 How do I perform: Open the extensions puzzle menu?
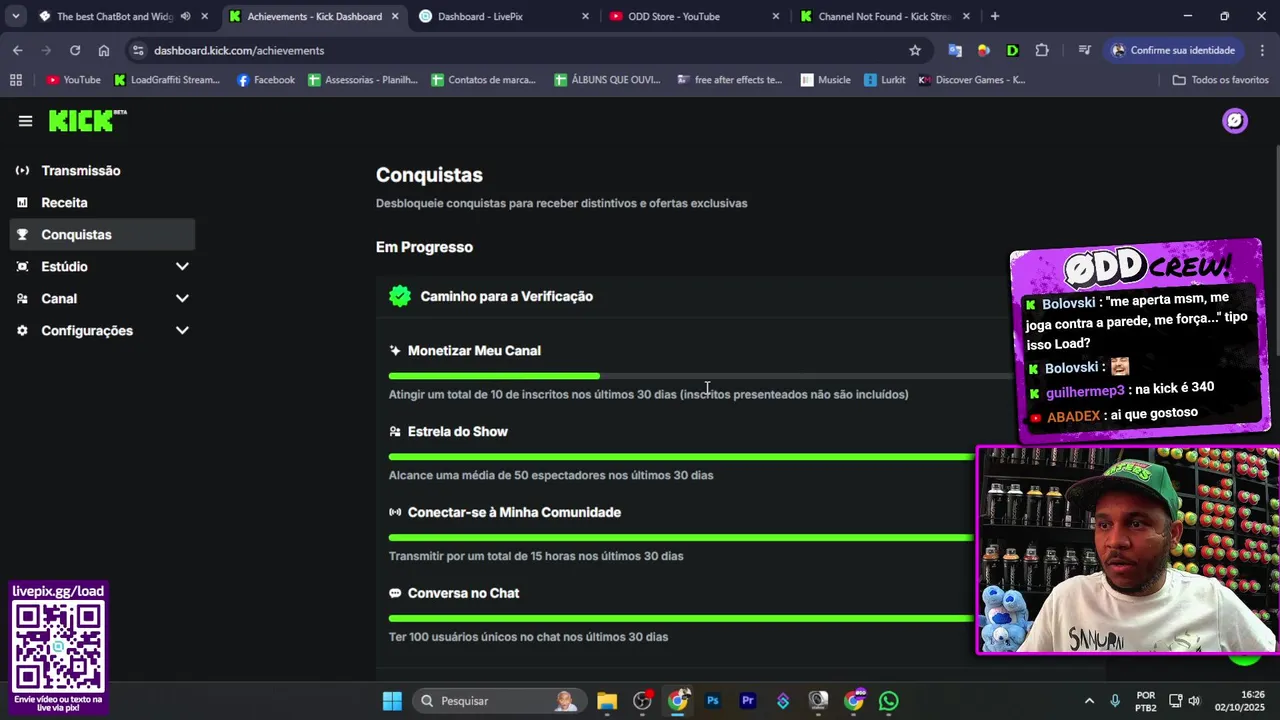coord(1042,50)
